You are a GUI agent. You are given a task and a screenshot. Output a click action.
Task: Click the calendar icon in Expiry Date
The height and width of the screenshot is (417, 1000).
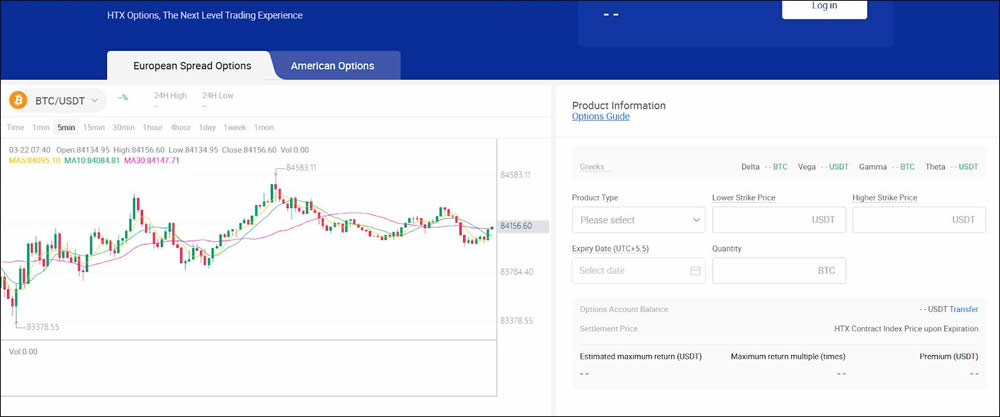[x=695, y=271]
